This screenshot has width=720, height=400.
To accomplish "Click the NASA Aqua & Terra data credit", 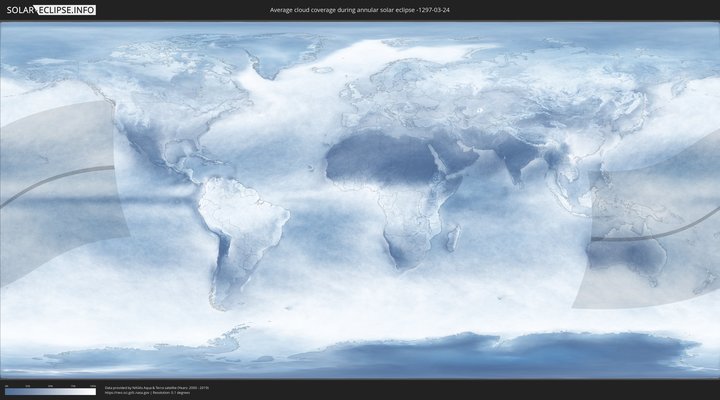I will tap(155, 386).
